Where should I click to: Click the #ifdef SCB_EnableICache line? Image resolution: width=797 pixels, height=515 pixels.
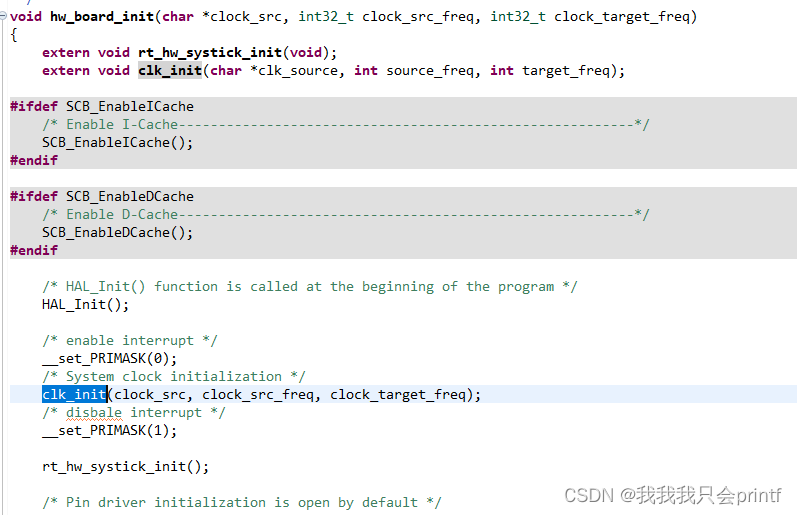[x=102, y=106]
